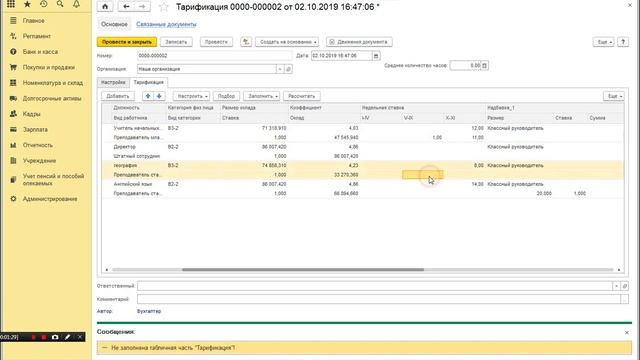Take a snapshot with the recorder camera icon
The width and height of the screenshot is (640, 360).
coord(55,337)
